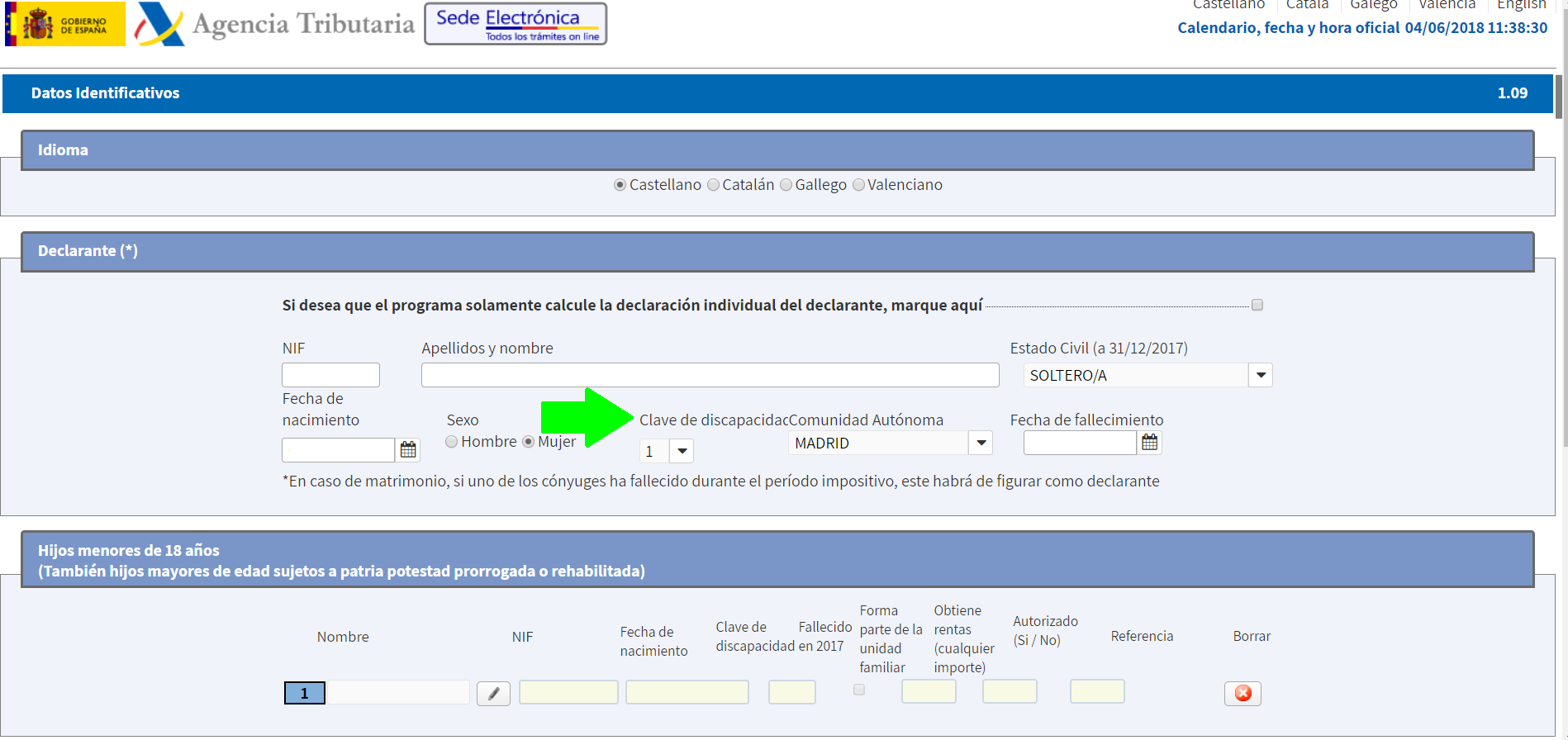Switch site language to Galego
Image resolution: width=1568 pixels, height=740 pixels.
(1373, 5)
